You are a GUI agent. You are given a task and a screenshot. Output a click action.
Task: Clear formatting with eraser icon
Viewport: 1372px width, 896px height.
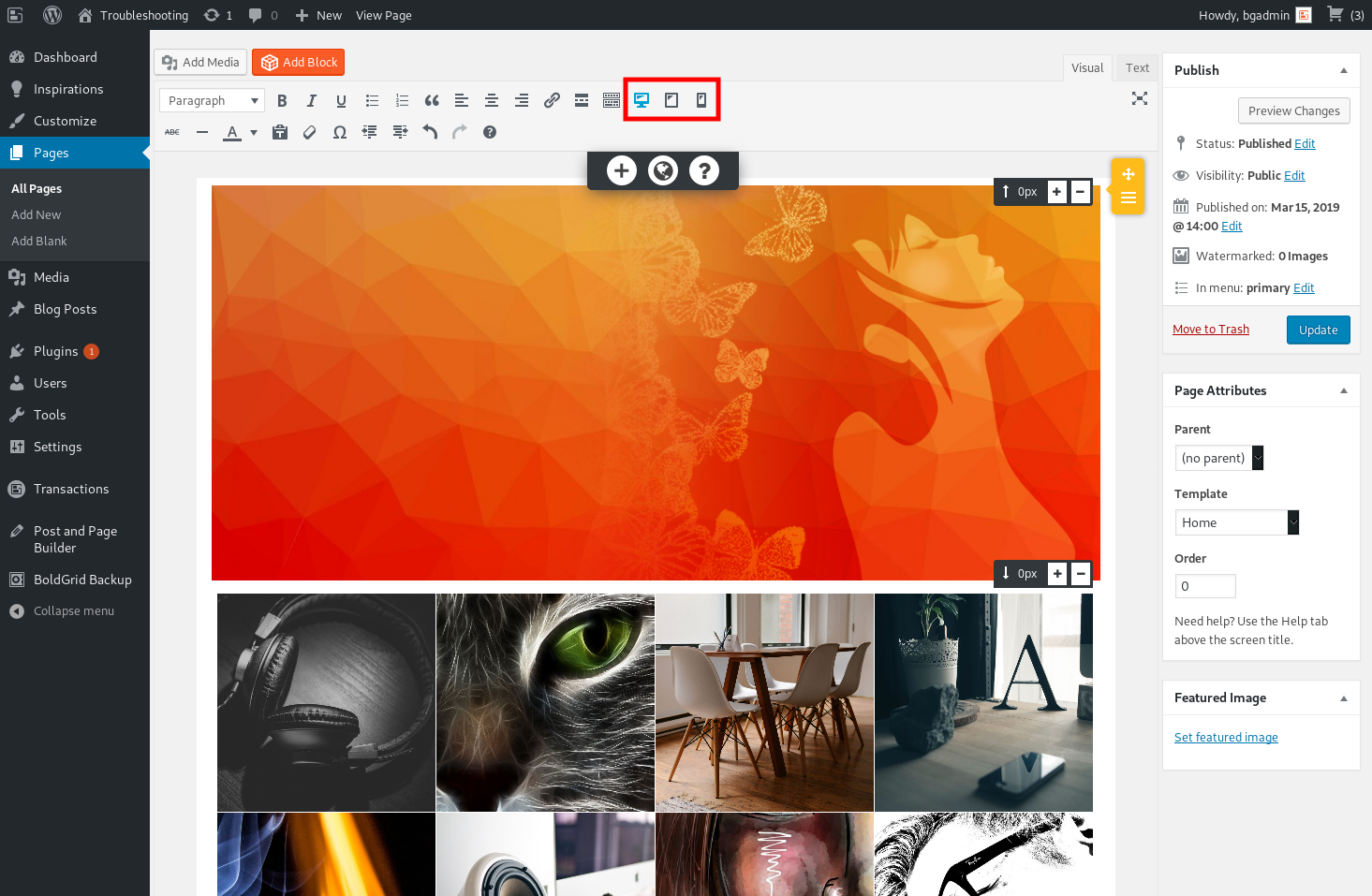[x=310, y=132]
